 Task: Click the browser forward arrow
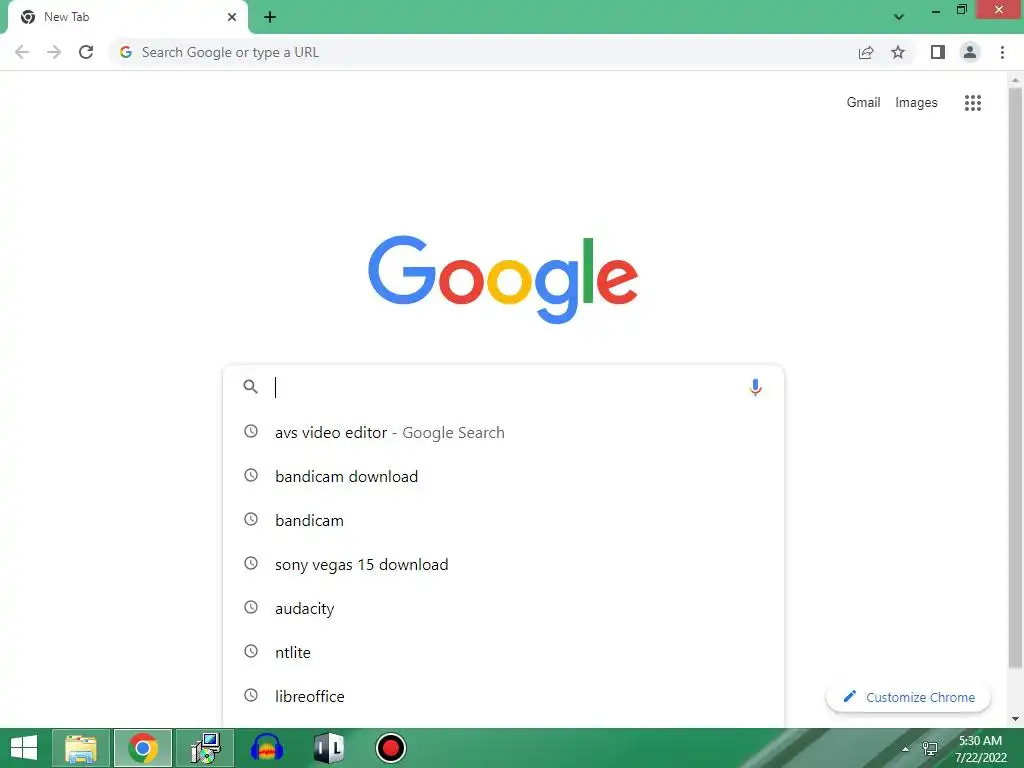(x=54, y=52)
